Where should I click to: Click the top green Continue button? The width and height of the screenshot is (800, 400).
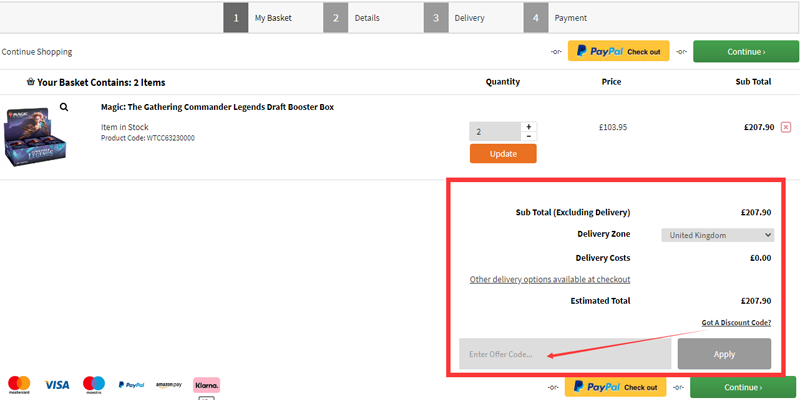click(x=745, y=52)
